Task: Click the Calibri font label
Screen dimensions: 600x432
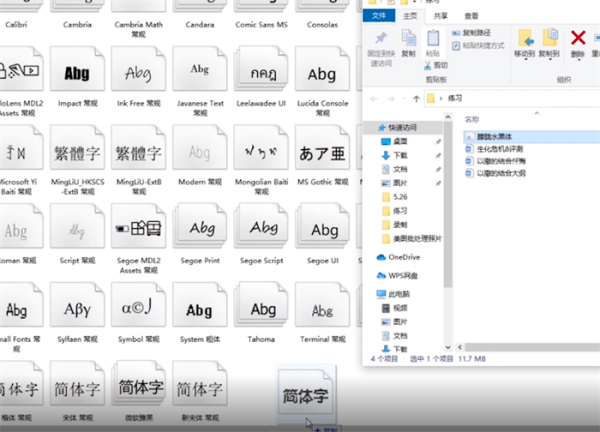Action: click(x=16, y=24)
